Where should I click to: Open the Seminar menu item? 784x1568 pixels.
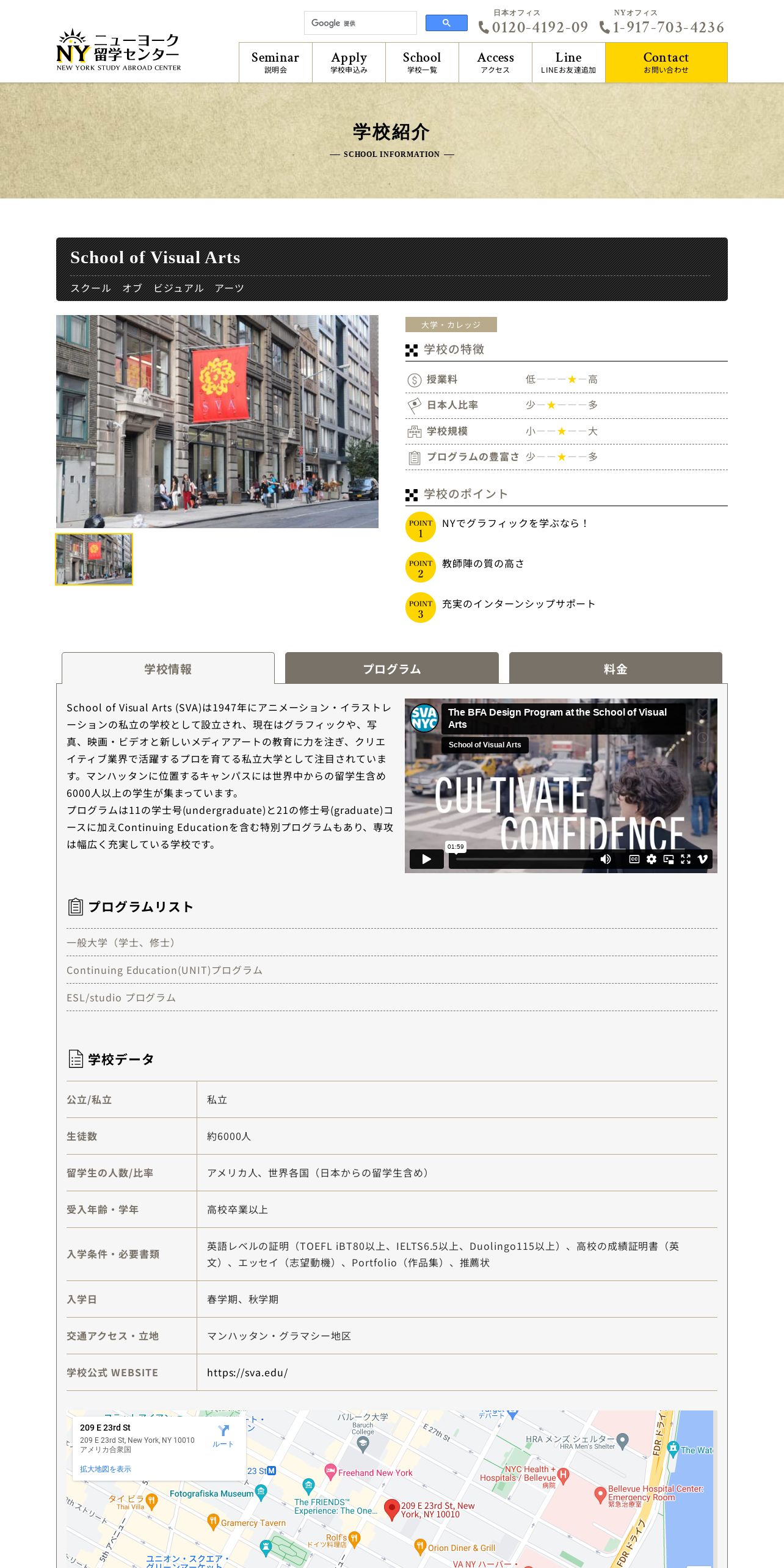pyautogui.click(x=275, y=62)
